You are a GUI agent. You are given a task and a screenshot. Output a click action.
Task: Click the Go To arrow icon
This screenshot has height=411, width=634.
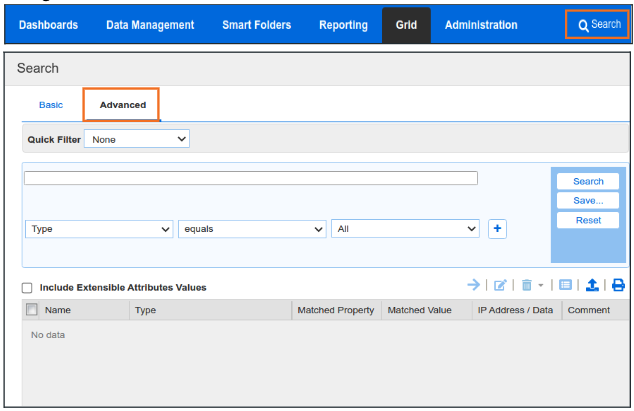coord(474,285)
